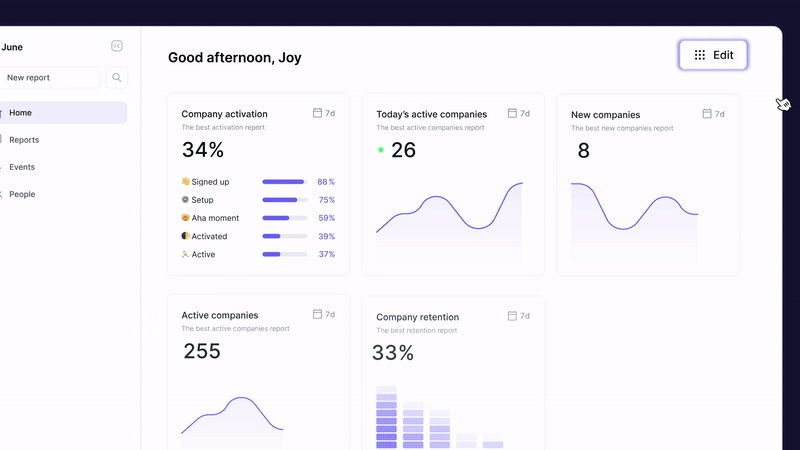Screen dimensions: 800x450
Task: Open the Company activation card title
Action: coord(224,114)
